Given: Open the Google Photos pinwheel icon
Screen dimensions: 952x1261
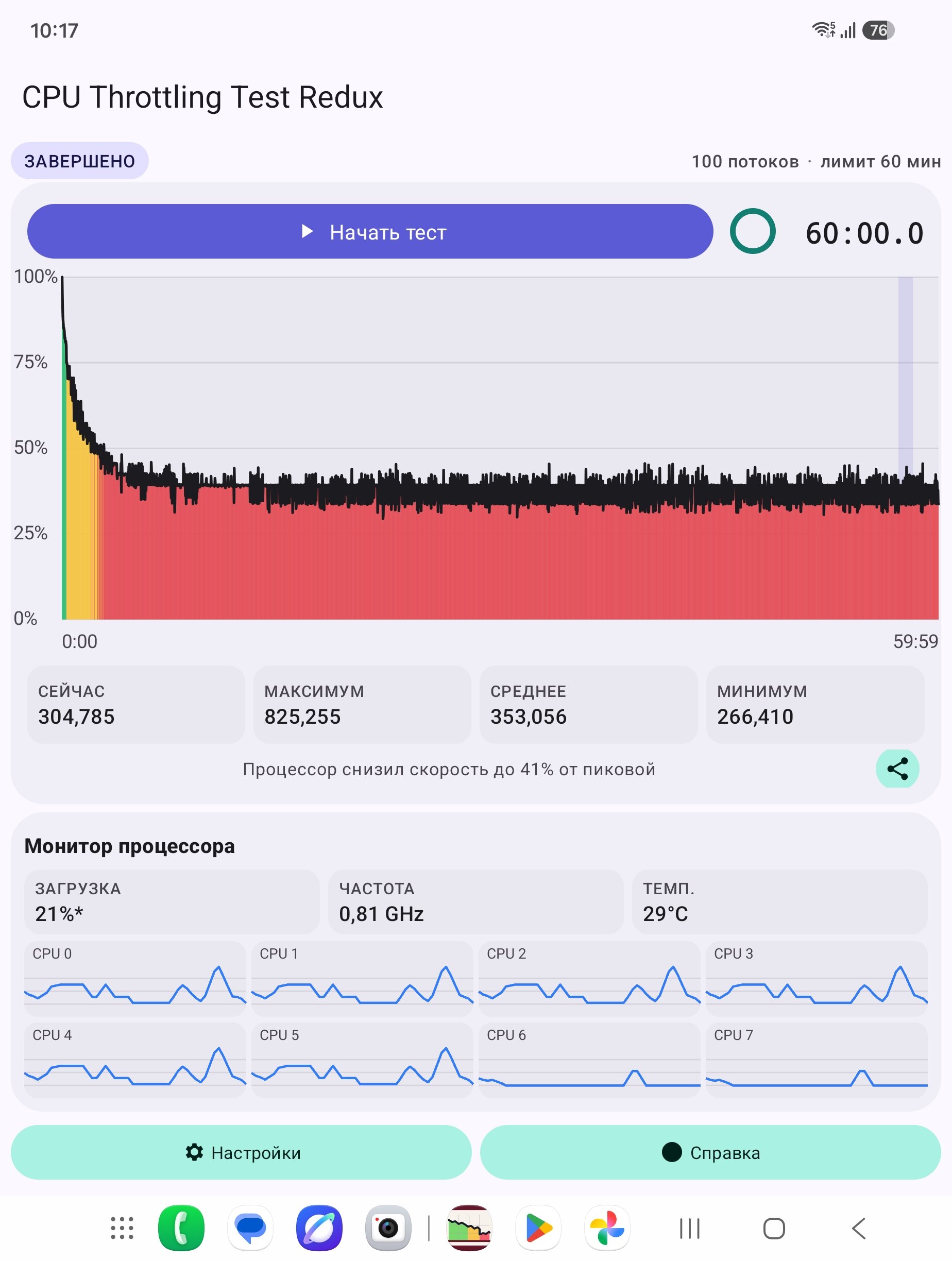Looking at the screenshot, I should (x=607, y=1228).
